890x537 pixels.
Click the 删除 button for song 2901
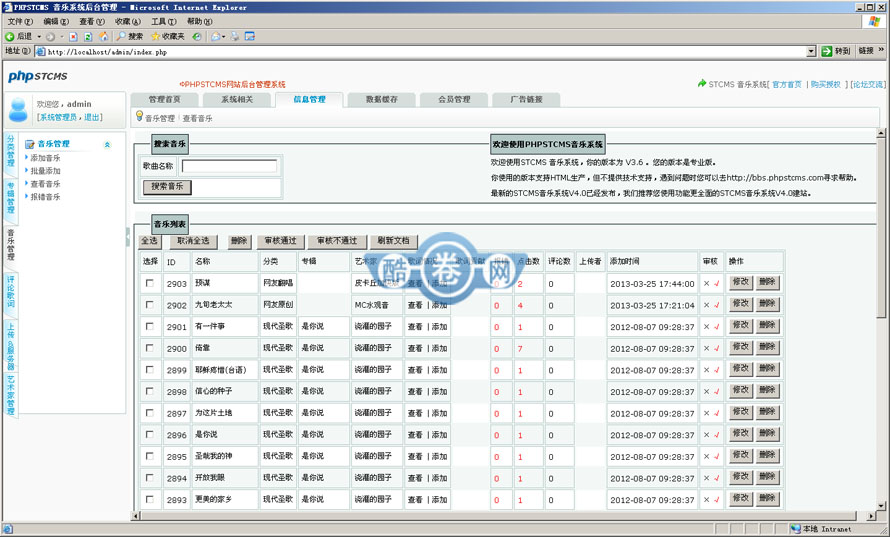(767, 326)
